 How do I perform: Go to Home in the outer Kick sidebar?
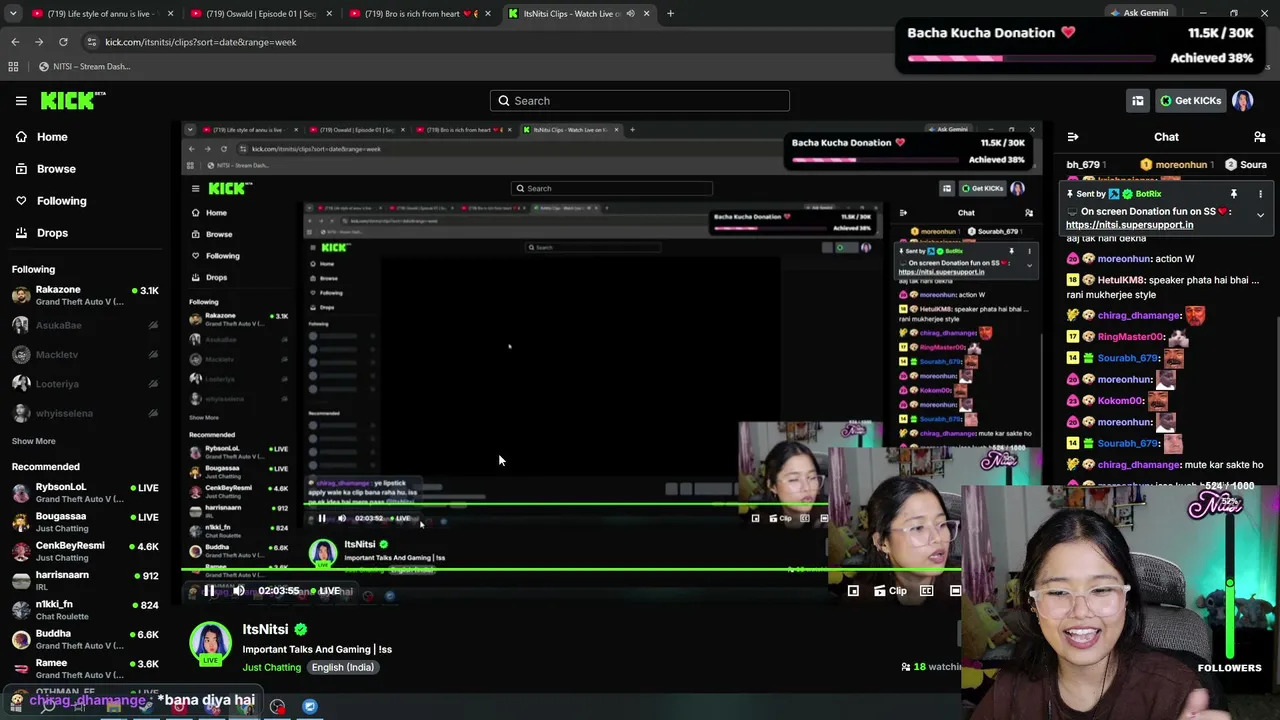click(41, 137)
